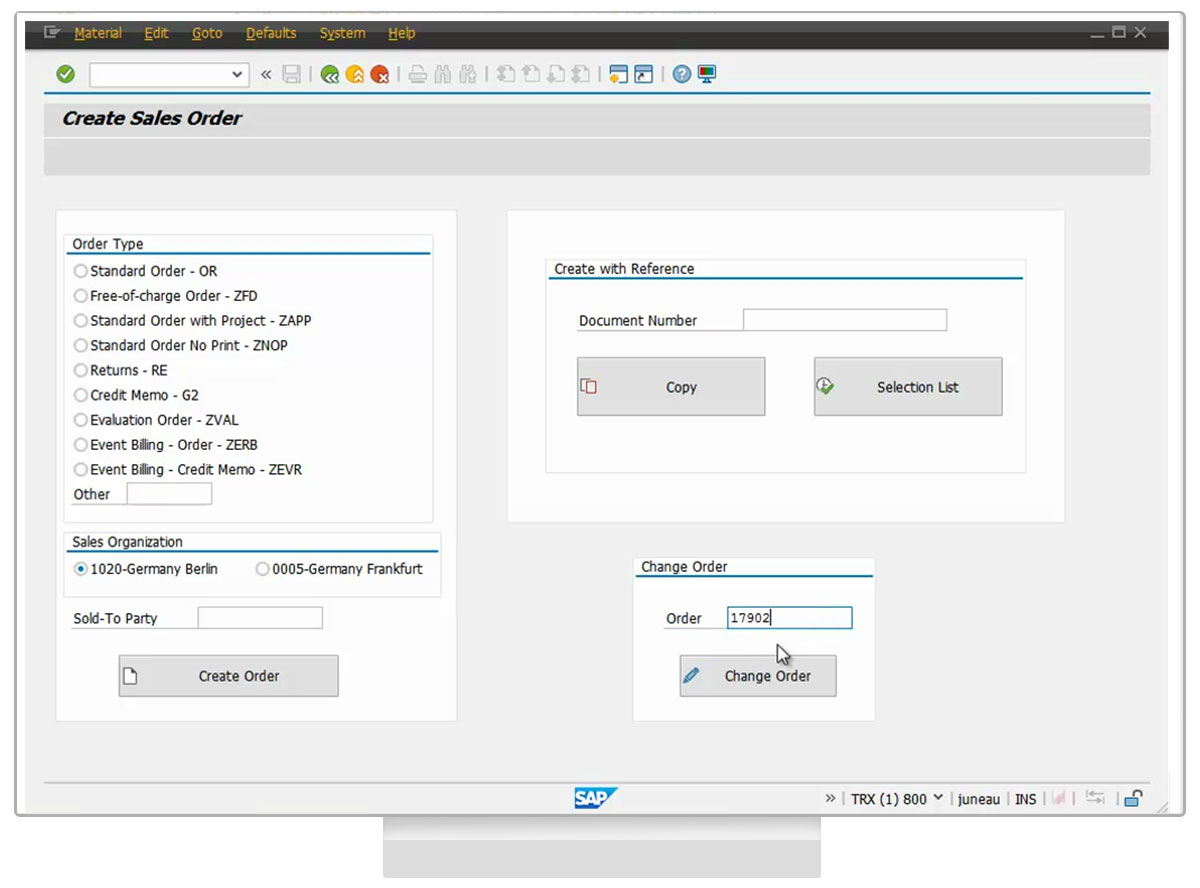
Task: Click the yellow Exit icon in toolbar
Action: (x=355, y=74)
